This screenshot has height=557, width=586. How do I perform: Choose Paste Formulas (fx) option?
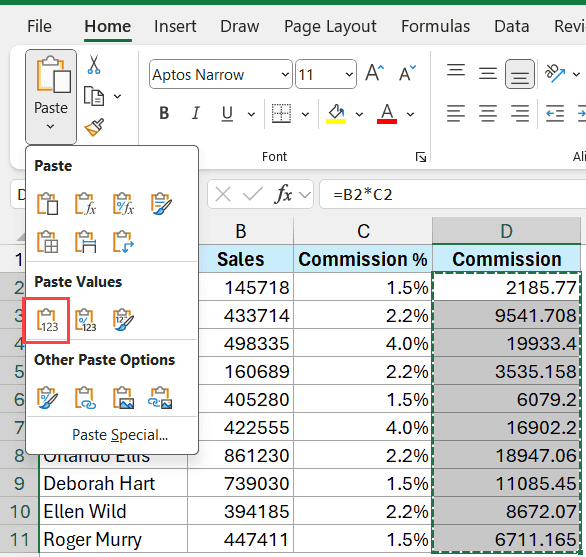coord(86,204)
